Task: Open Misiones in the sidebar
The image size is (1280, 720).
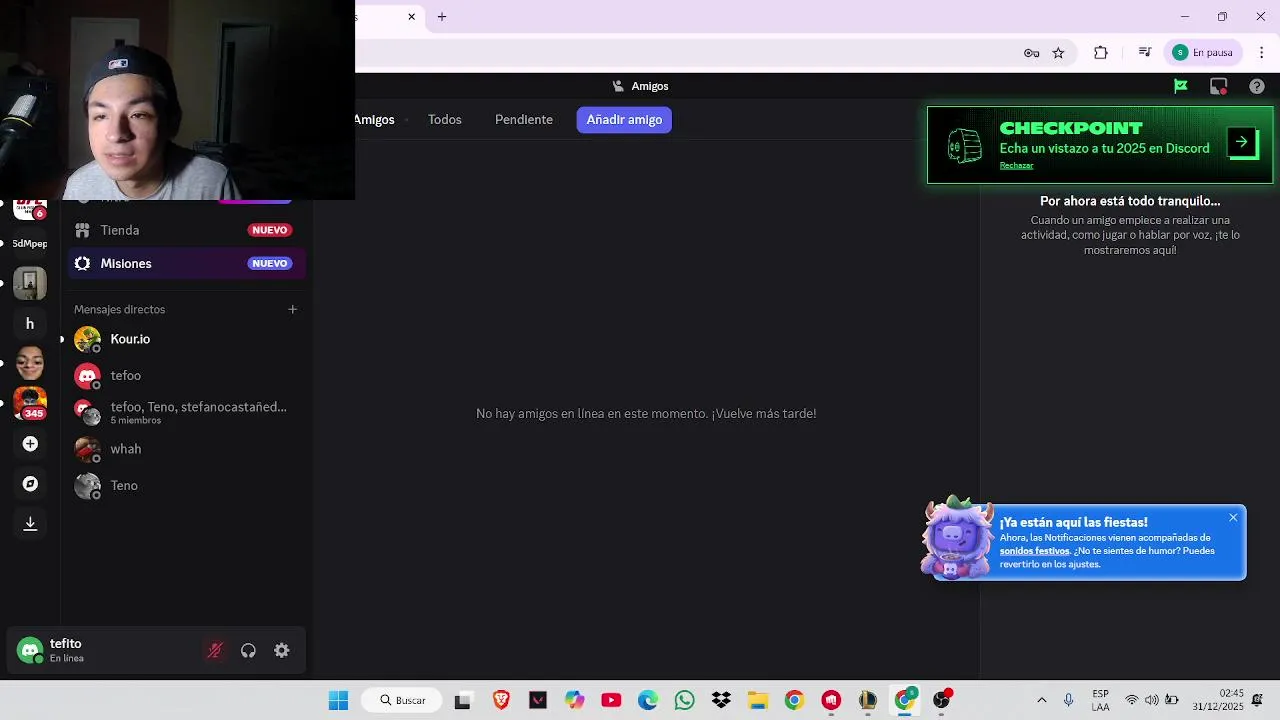Action: point(186,263)
